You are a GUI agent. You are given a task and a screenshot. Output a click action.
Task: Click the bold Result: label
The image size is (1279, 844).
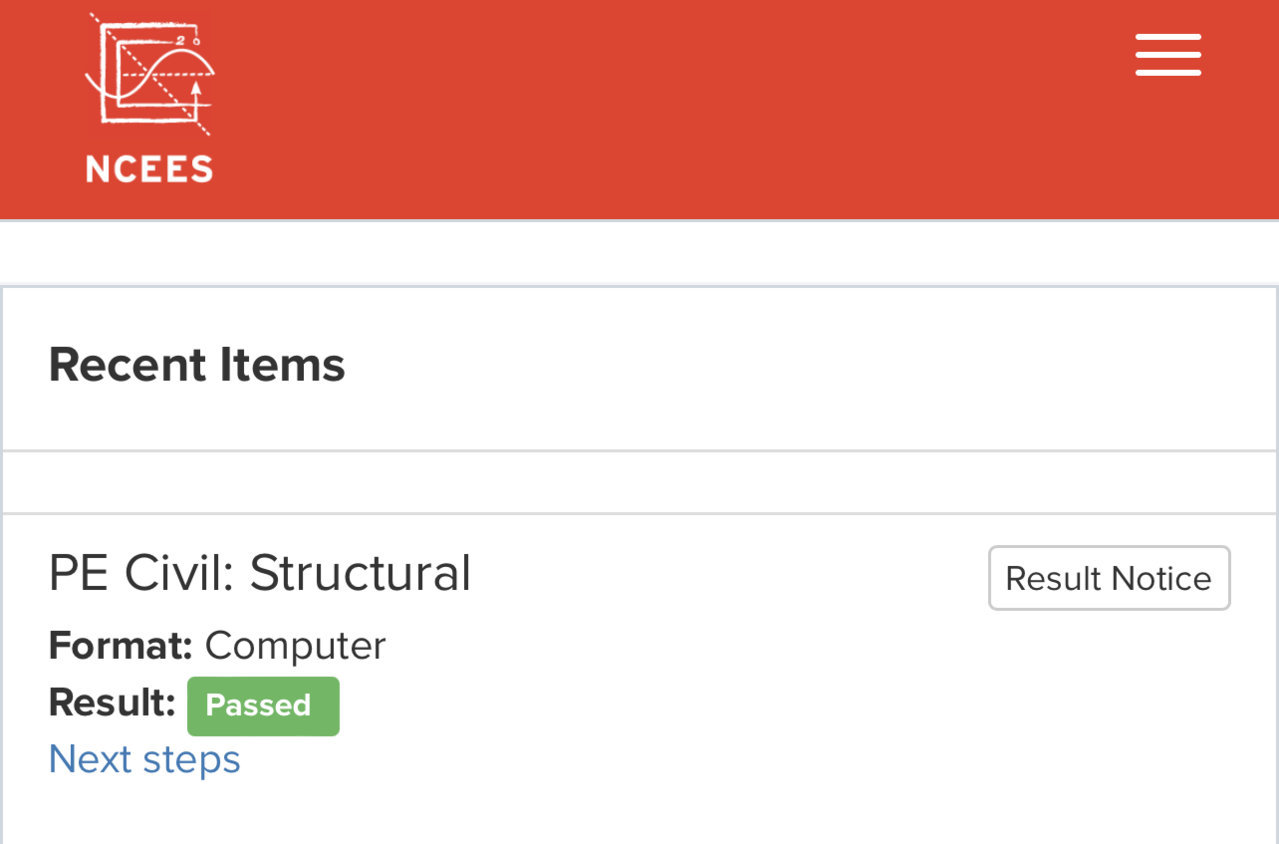[x=112, y=703]
